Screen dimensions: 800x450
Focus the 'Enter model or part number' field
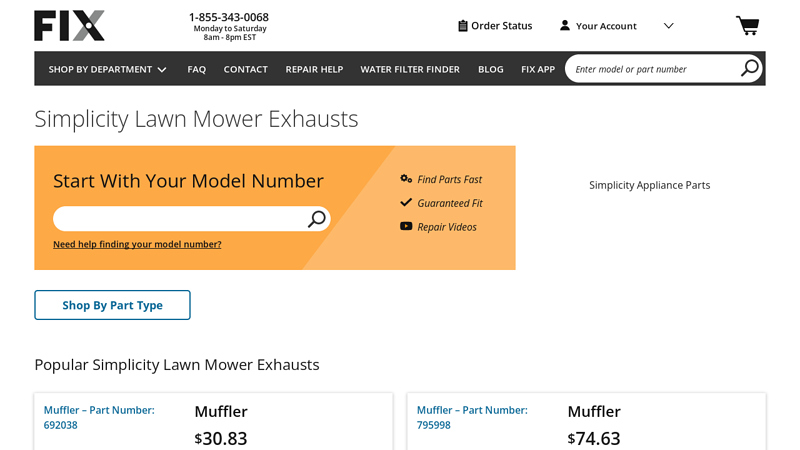click(x=654, y=69)
